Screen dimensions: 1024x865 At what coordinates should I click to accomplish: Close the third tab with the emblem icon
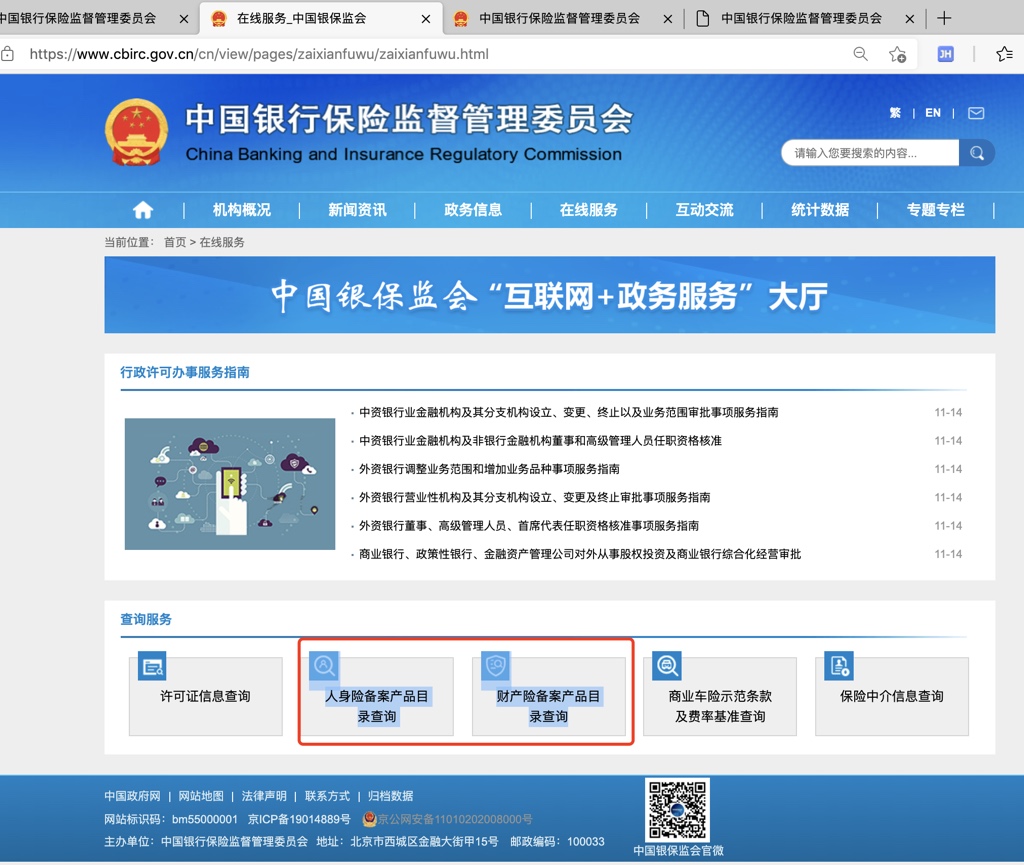pos(667,19)
